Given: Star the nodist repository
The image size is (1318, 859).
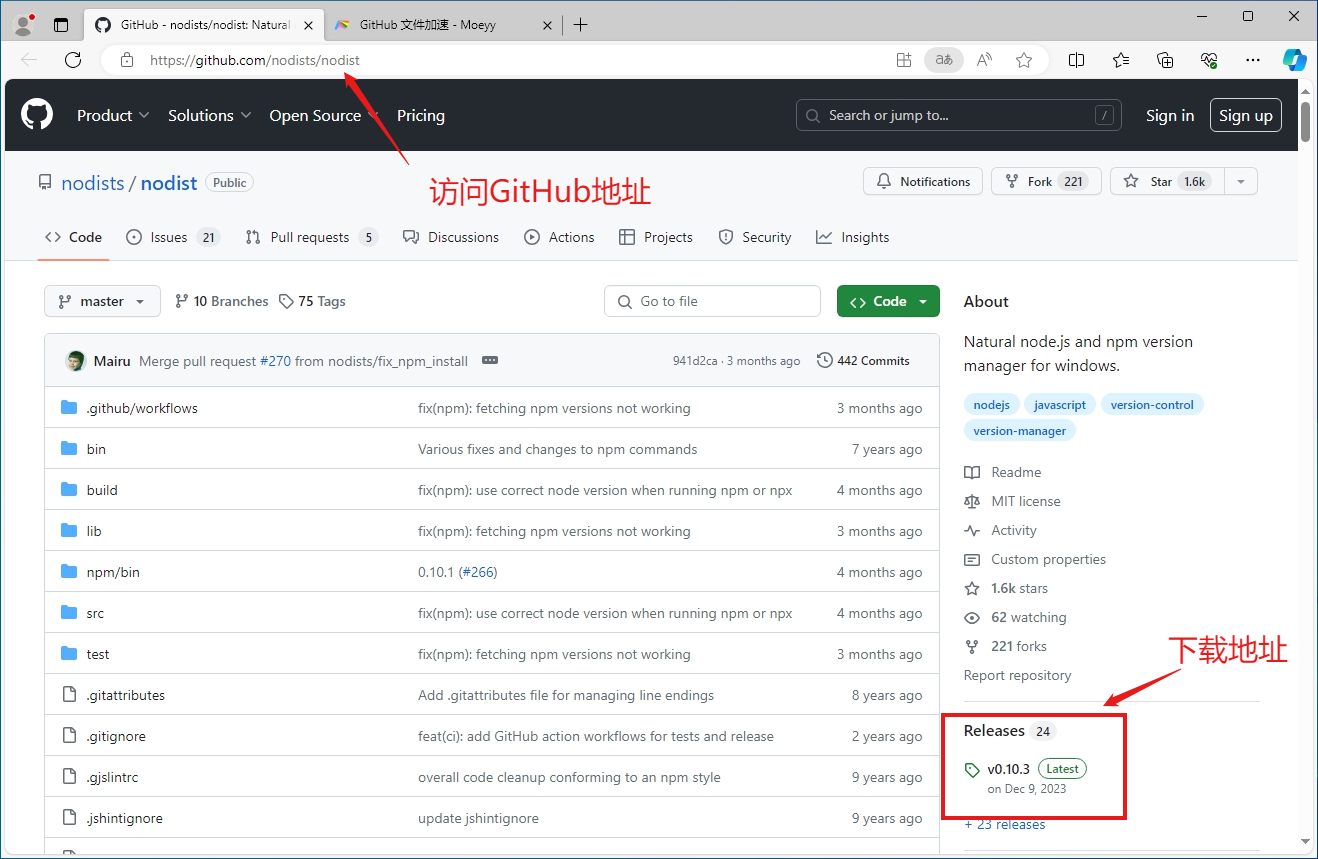Looking at the screenshot, I should point(1166,181).
